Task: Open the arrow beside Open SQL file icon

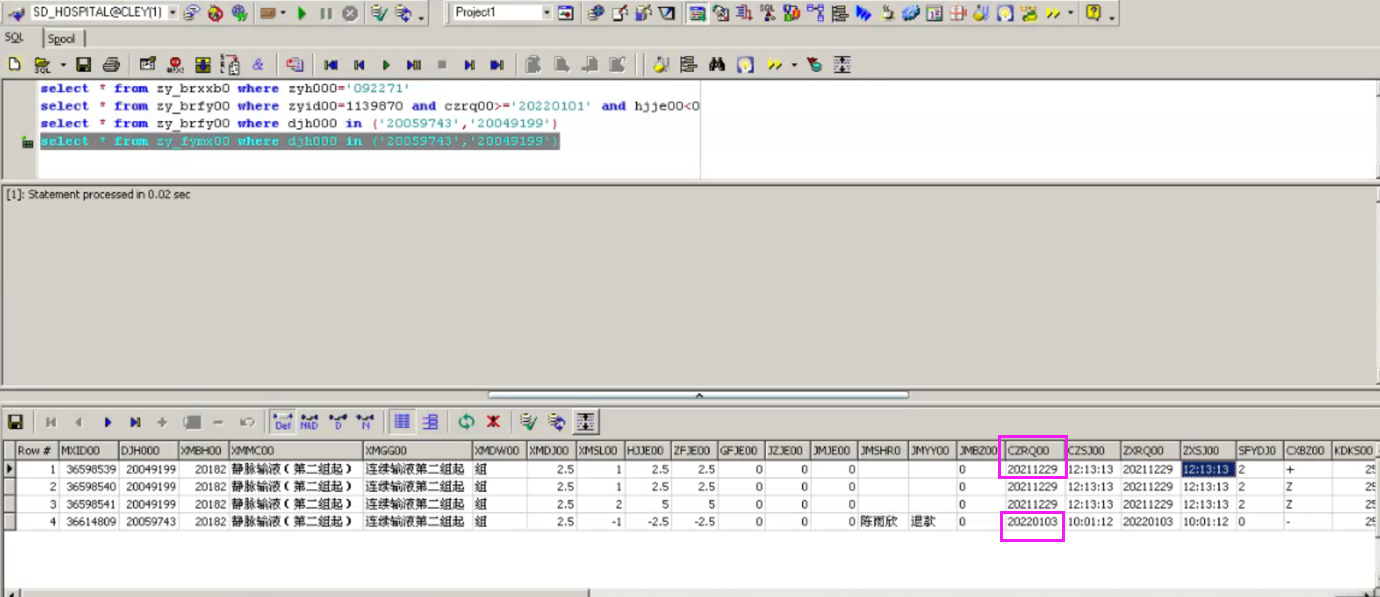Action: [63, 65]
